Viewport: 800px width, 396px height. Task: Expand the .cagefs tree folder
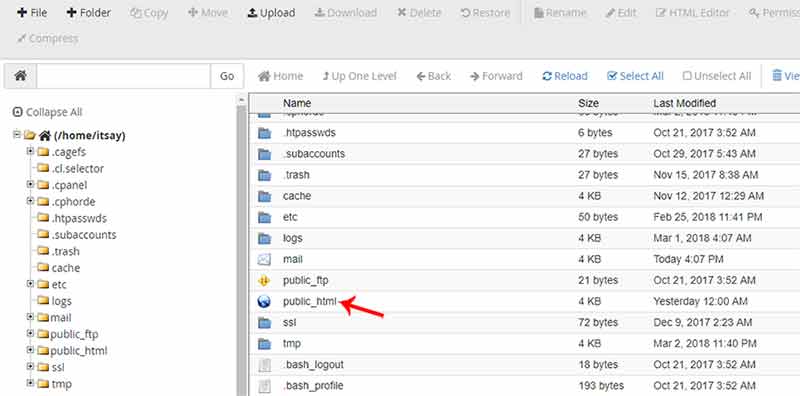(x=30, y=151)
